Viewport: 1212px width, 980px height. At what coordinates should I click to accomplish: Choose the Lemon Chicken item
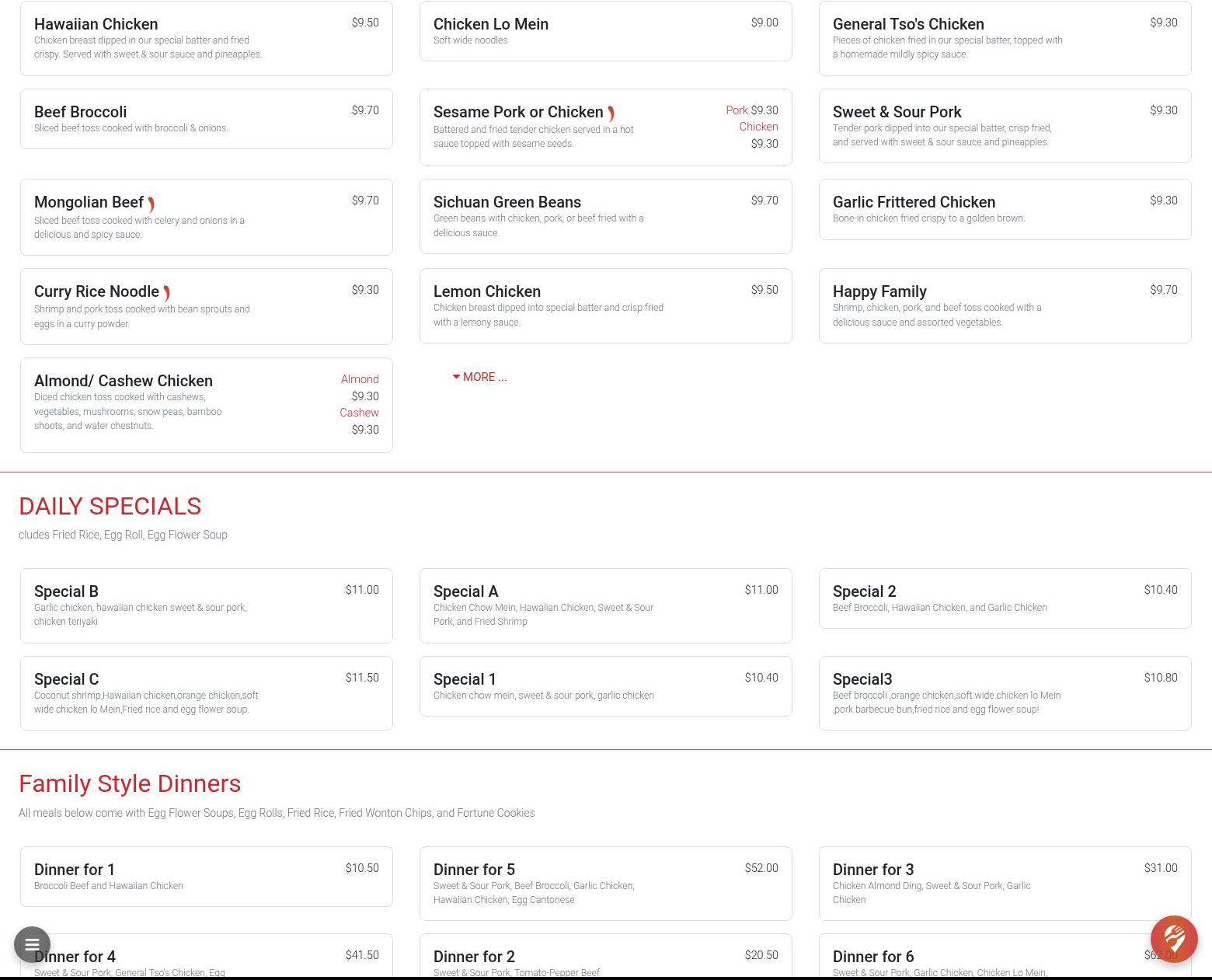606,305
